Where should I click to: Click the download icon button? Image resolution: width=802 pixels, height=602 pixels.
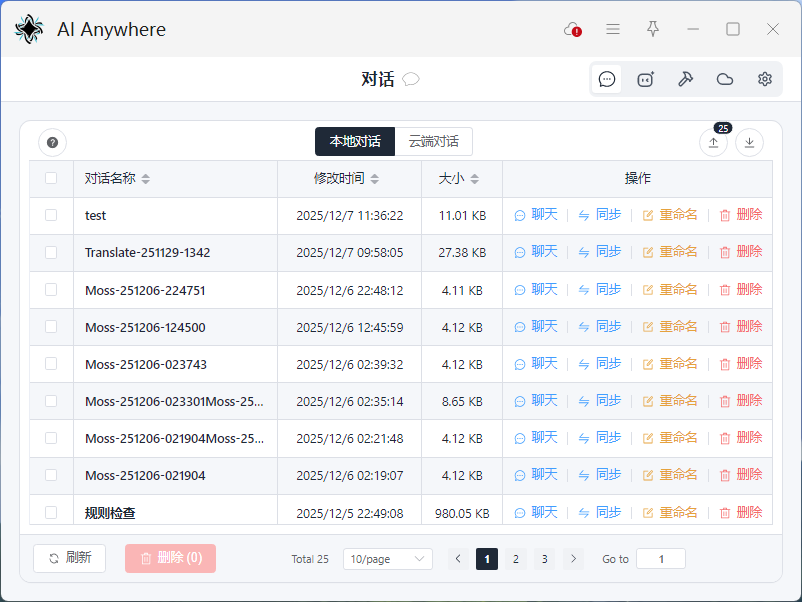coord(749,142)
